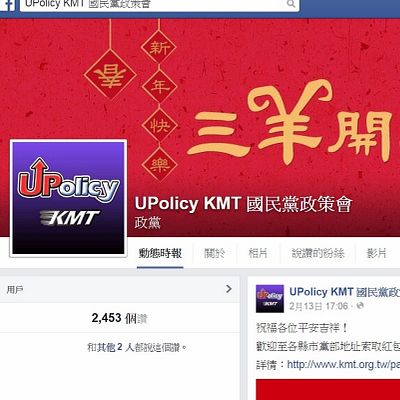The height and width of the screenshot is (400, 400).
Task: Switch to the 動態時報 tab
Action: point(160,254)
